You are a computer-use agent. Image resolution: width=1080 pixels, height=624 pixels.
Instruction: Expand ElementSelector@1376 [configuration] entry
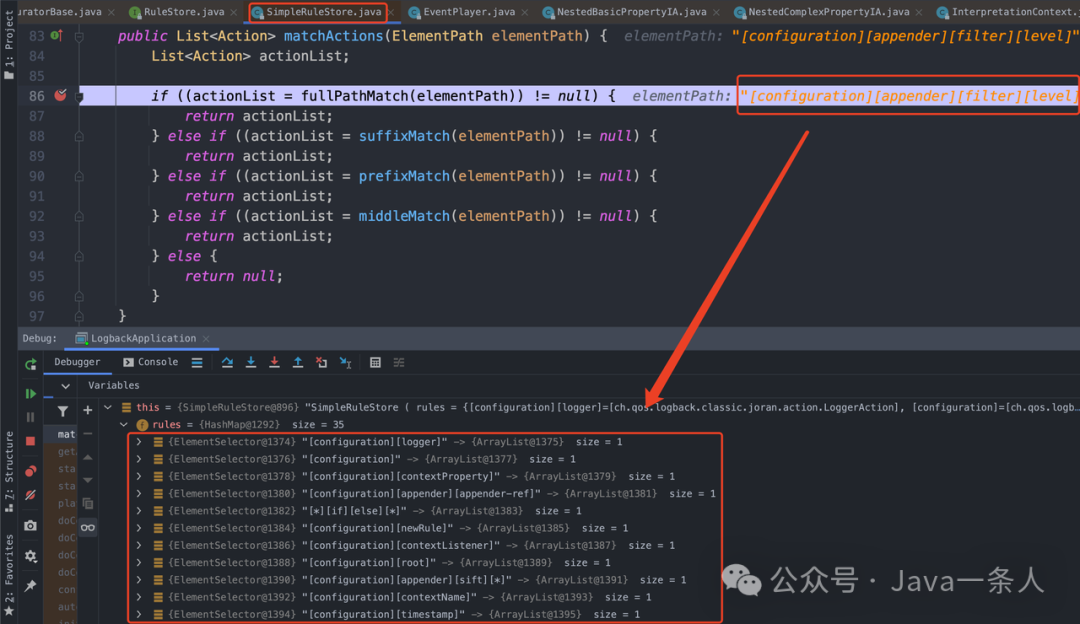pos(140,459)
